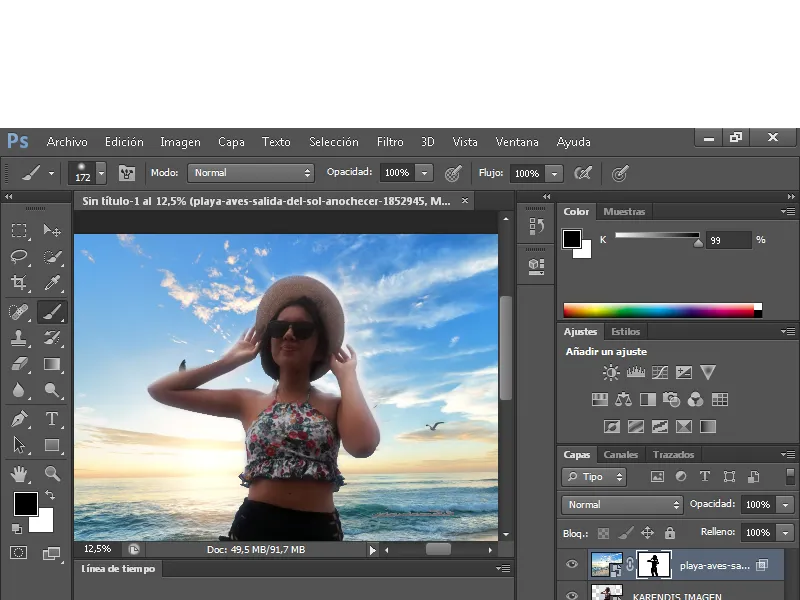Open the tool preset picker arrow
Screen dimensions: 800x600
click(51, 173)
